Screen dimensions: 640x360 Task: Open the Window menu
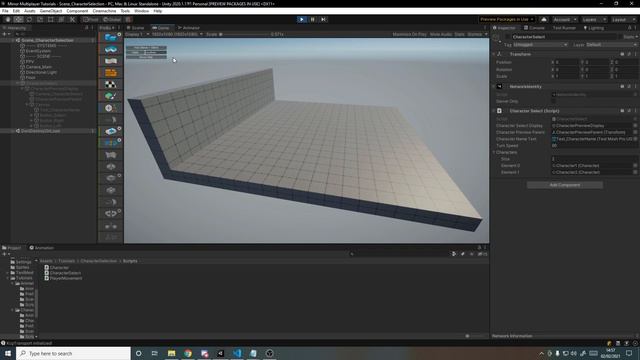[142, 11]
